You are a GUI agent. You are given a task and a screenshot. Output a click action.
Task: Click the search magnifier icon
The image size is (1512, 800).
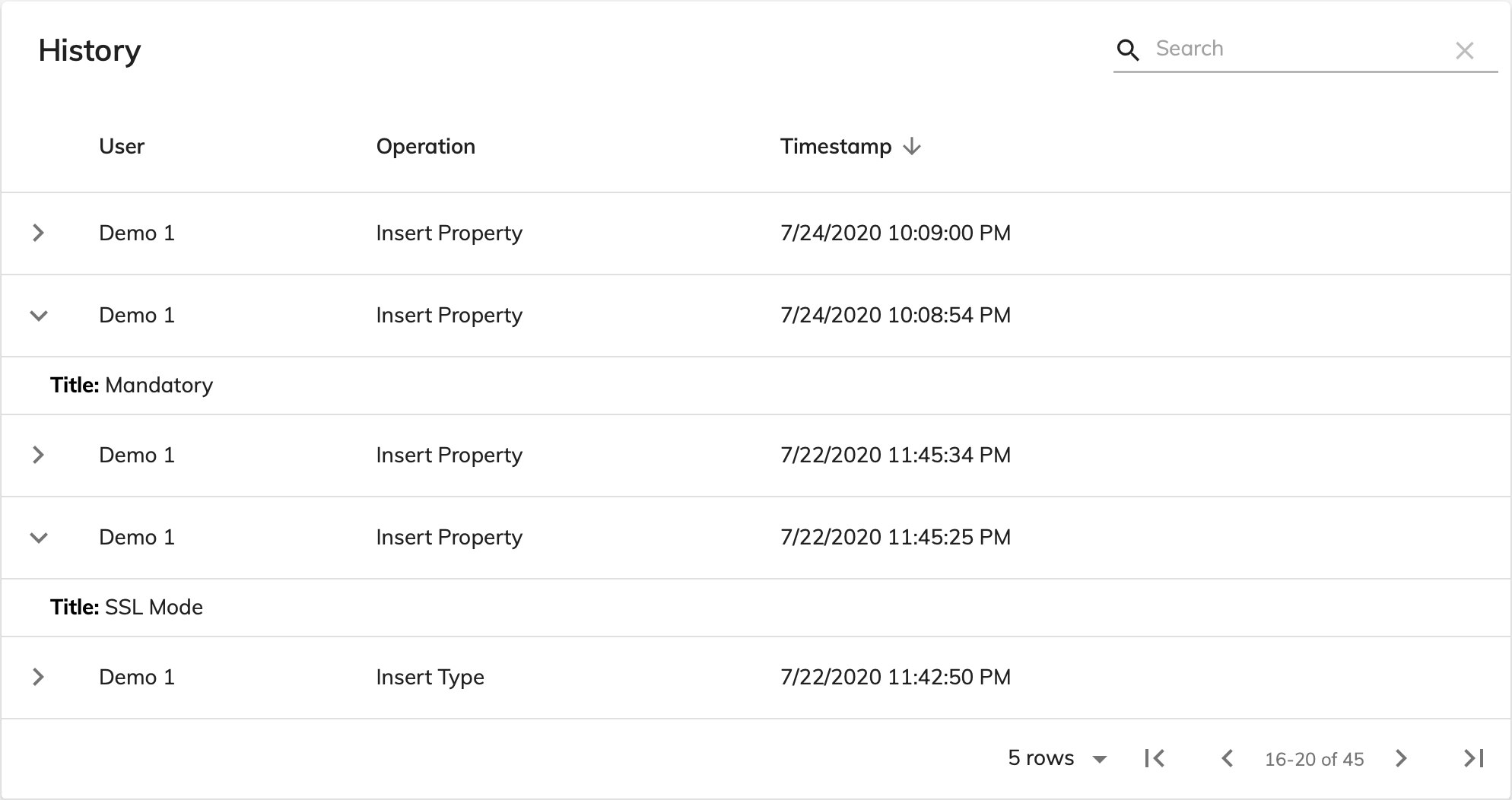pyautogui.click(x=1127, y=50)
